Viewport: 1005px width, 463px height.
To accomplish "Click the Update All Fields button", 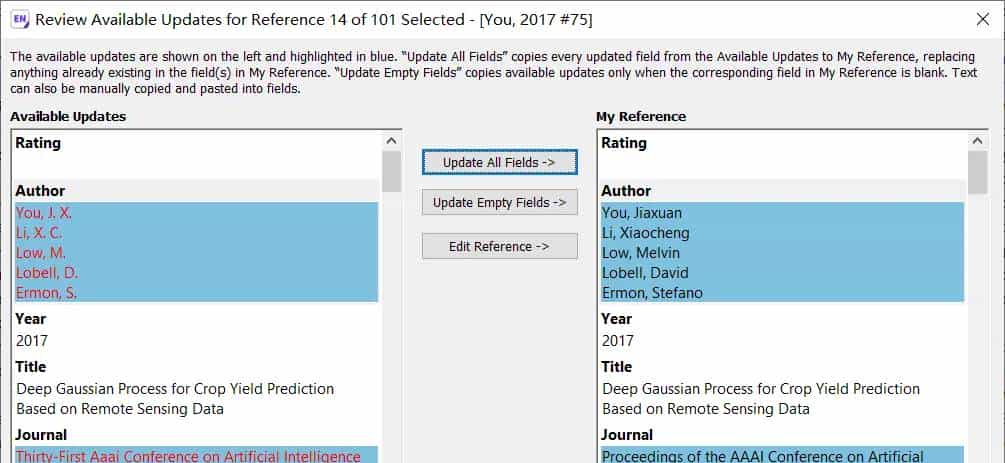I will click(x=499, y=162).
